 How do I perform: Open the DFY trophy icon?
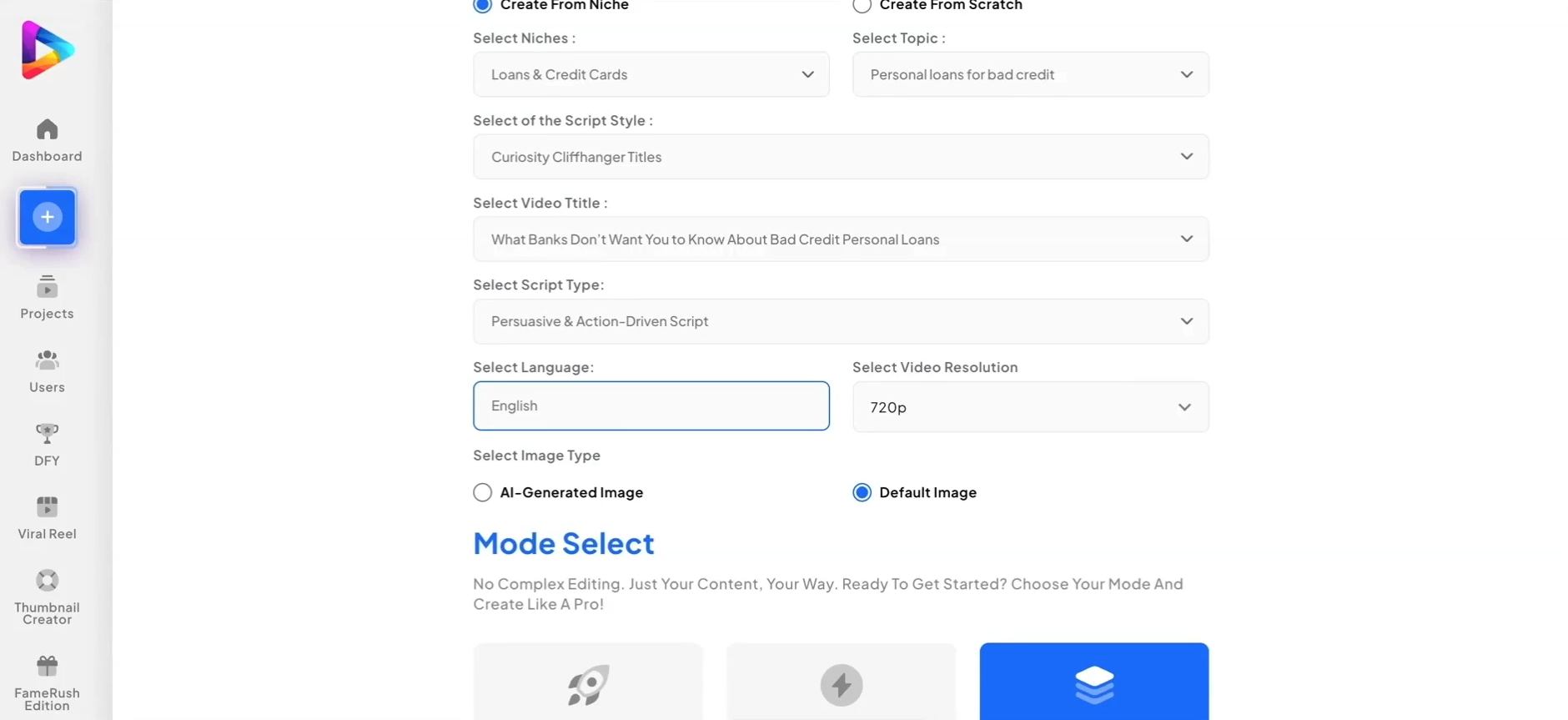pyautogui.click(x=47, y=434)
